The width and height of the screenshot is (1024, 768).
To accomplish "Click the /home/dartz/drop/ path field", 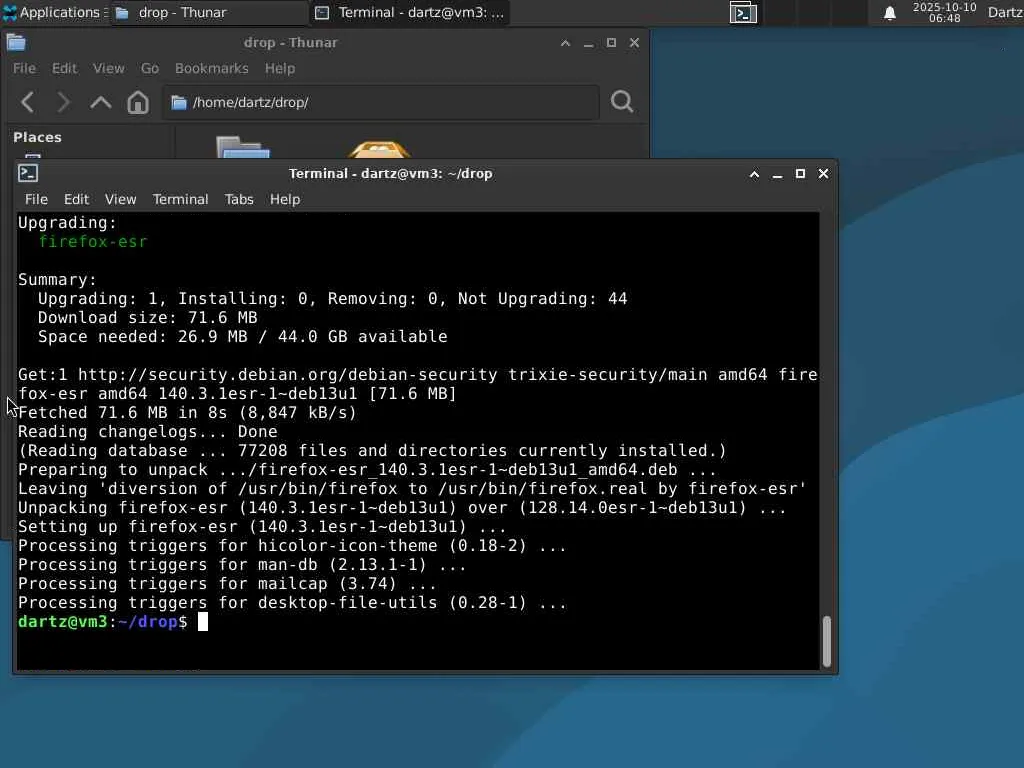I will pos(381,103).
